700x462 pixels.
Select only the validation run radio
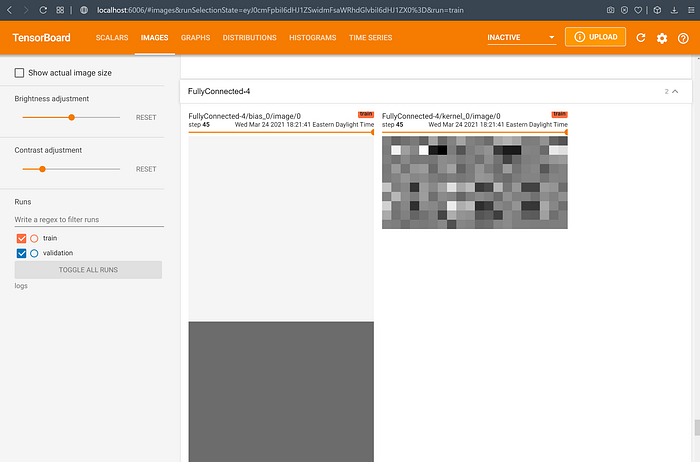click(34, 253)
